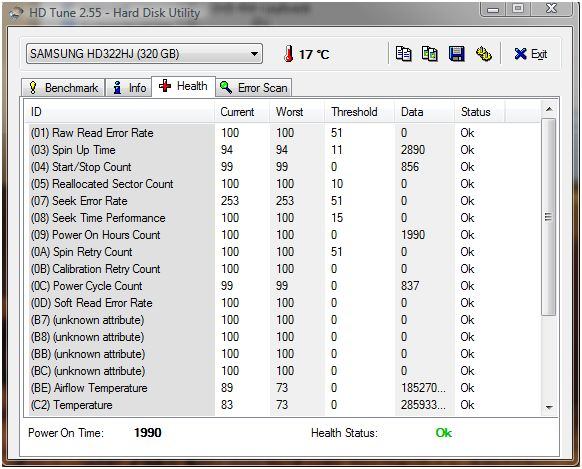Screen dimensions: 582x469
Task: Click the copy screenshot toolbar icon
Action: (430, 54)
